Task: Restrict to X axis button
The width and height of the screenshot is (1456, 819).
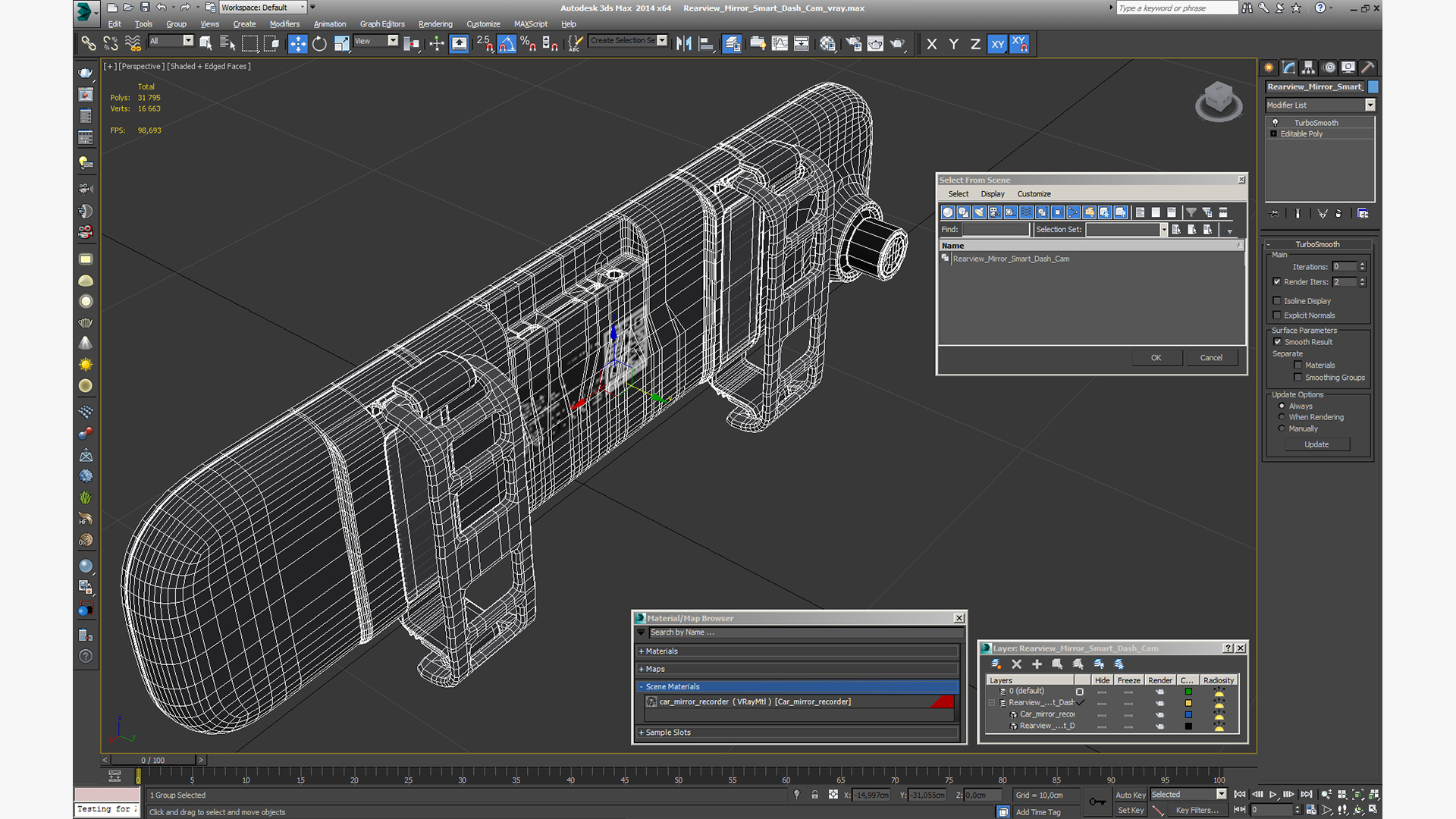Action: (932, 44)
